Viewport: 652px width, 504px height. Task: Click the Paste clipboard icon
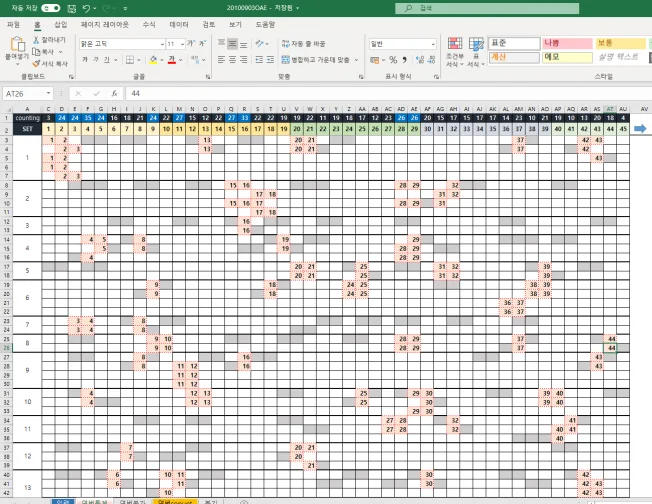click(17, 44)
